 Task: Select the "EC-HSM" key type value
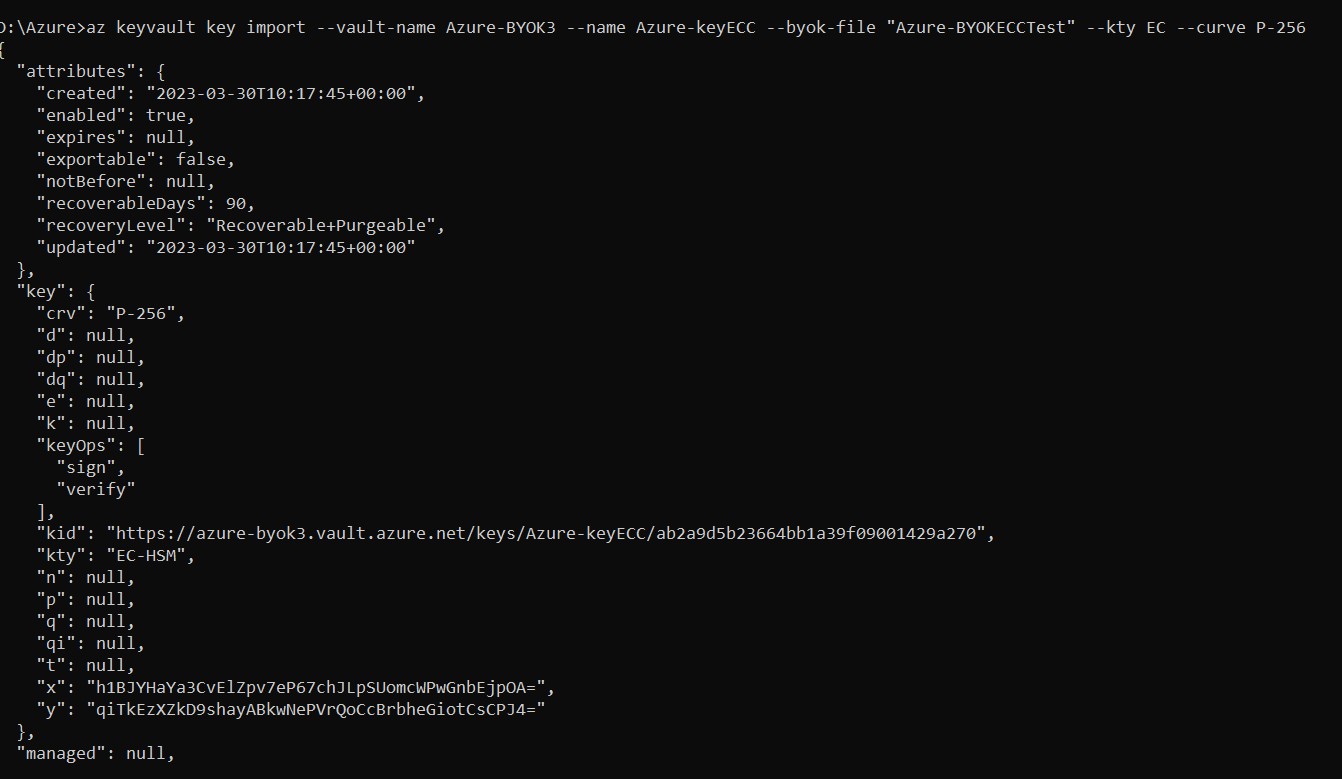pyautogui.click(x=146, y=555)
